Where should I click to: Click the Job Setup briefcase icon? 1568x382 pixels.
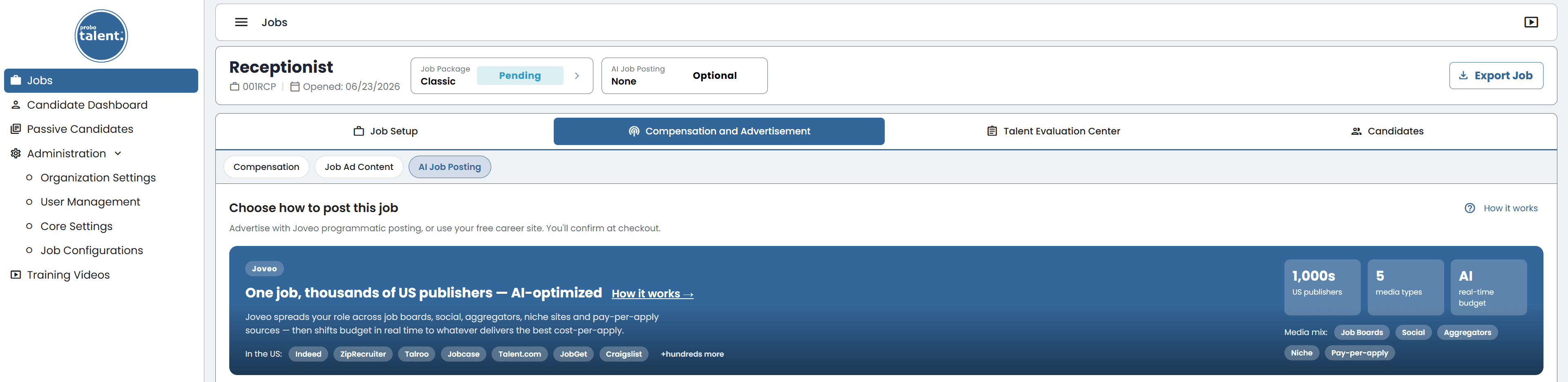pos(358,132)
